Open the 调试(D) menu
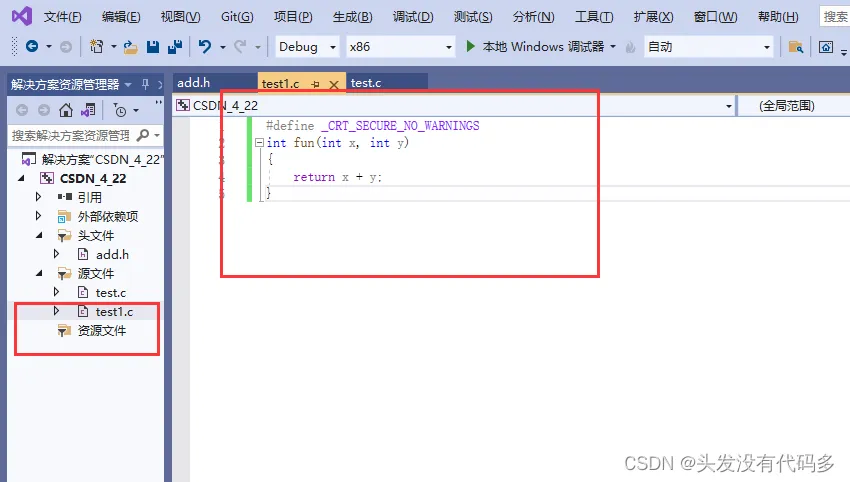Screen dimensions: 850x482 [x=413, y=17]
